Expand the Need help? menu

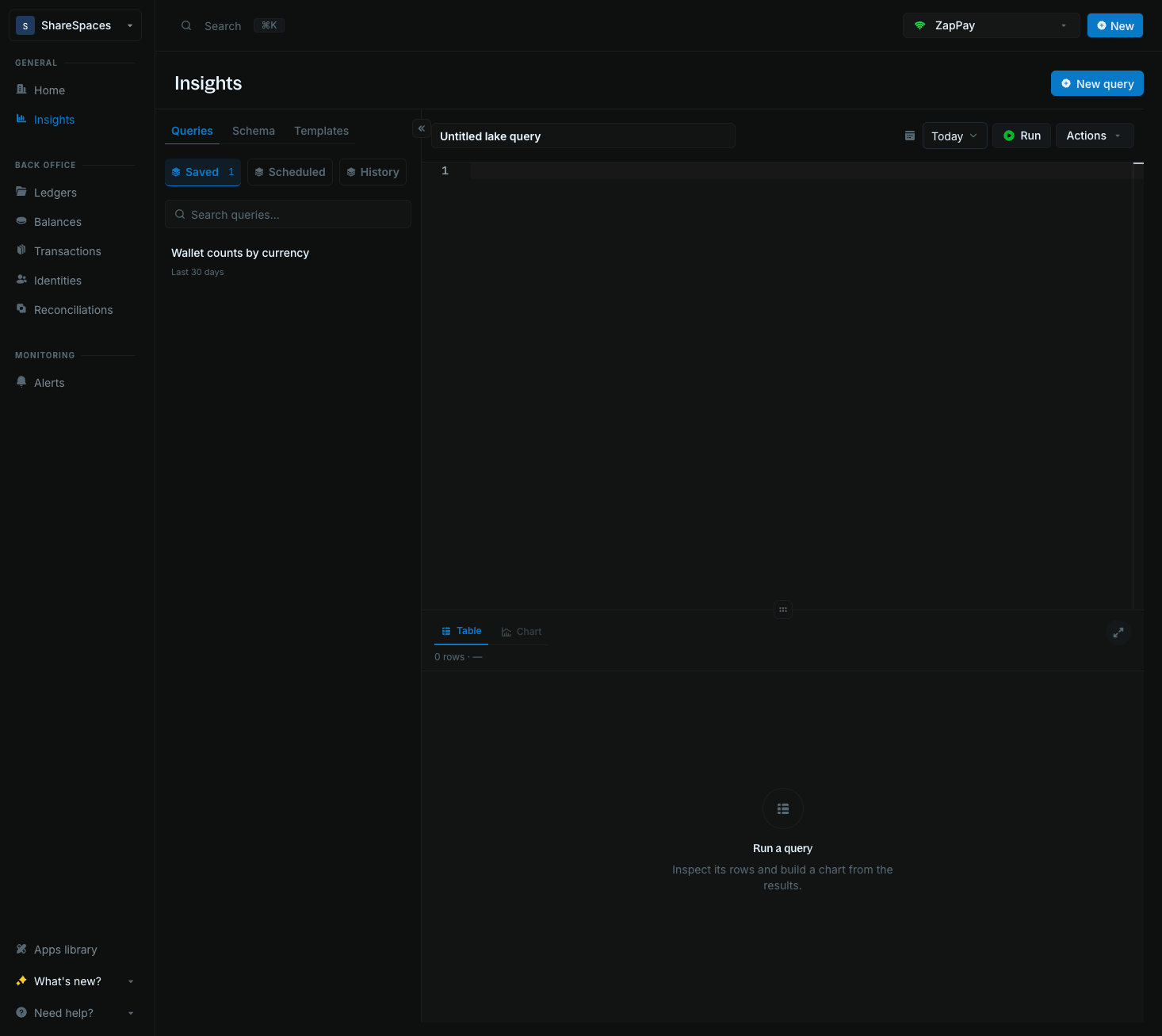click(x=75, y=1013)
